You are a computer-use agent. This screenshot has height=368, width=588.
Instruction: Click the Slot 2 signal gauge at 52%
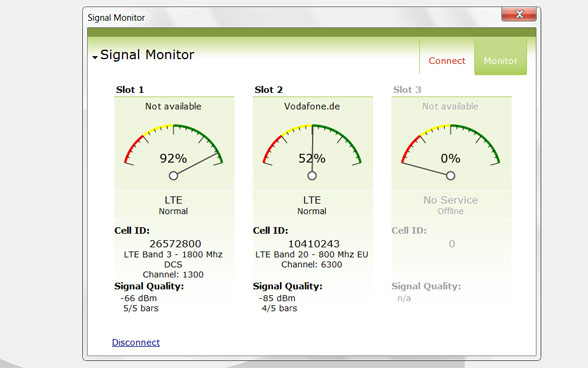tap(312, 152)
